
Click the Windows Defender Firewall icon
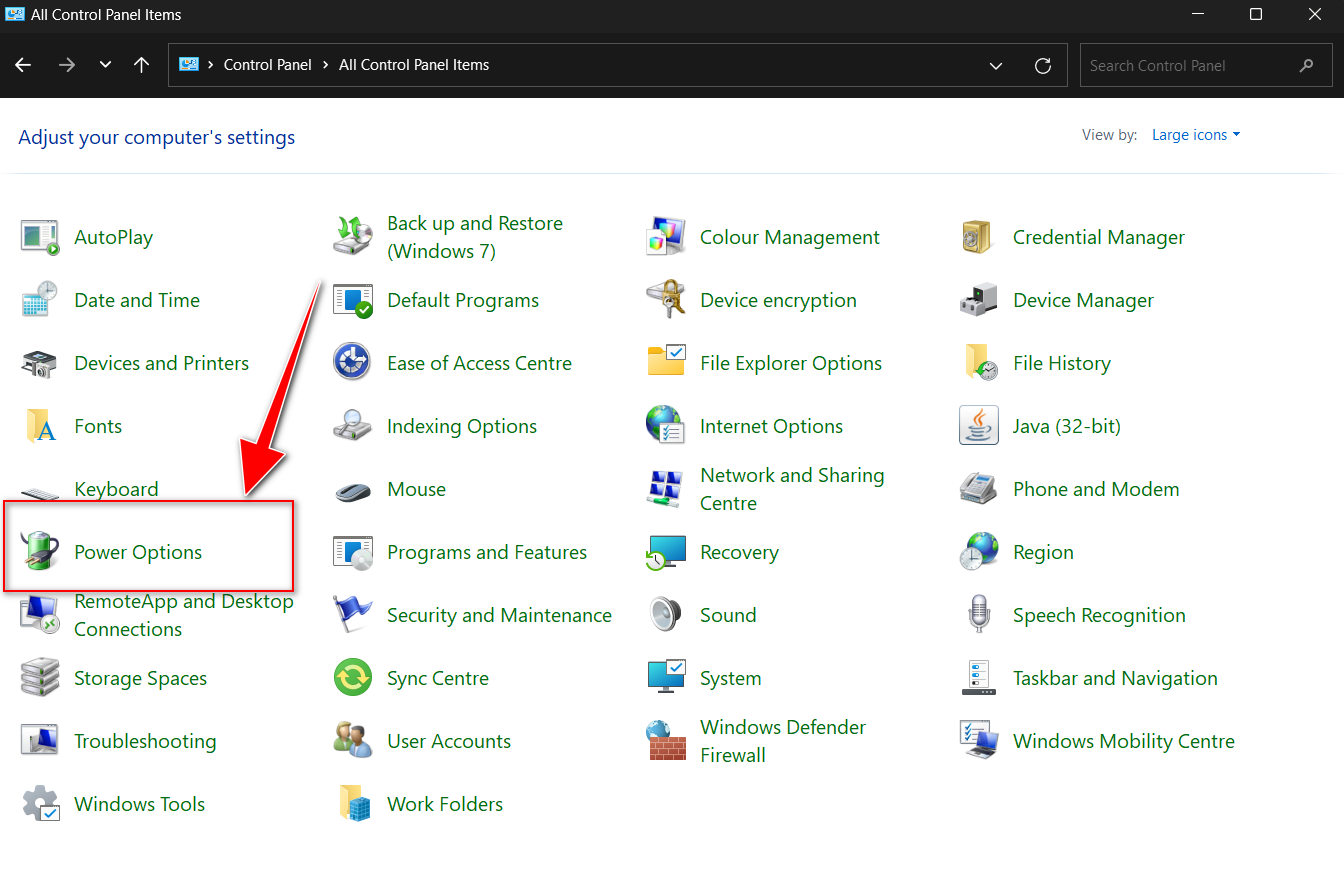click(x=666, y=742)
